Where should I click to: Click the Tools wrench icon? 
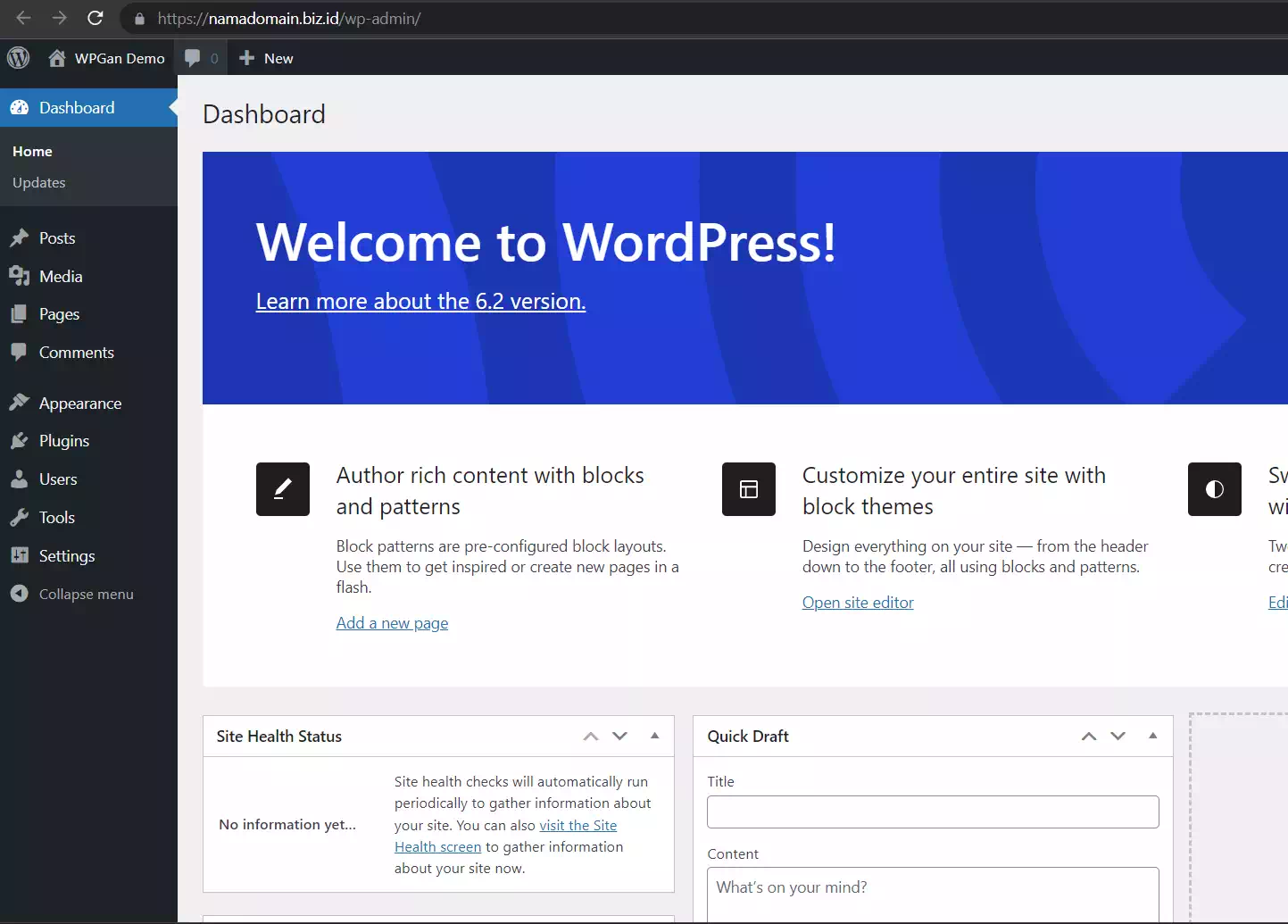(x=20, y=518)
